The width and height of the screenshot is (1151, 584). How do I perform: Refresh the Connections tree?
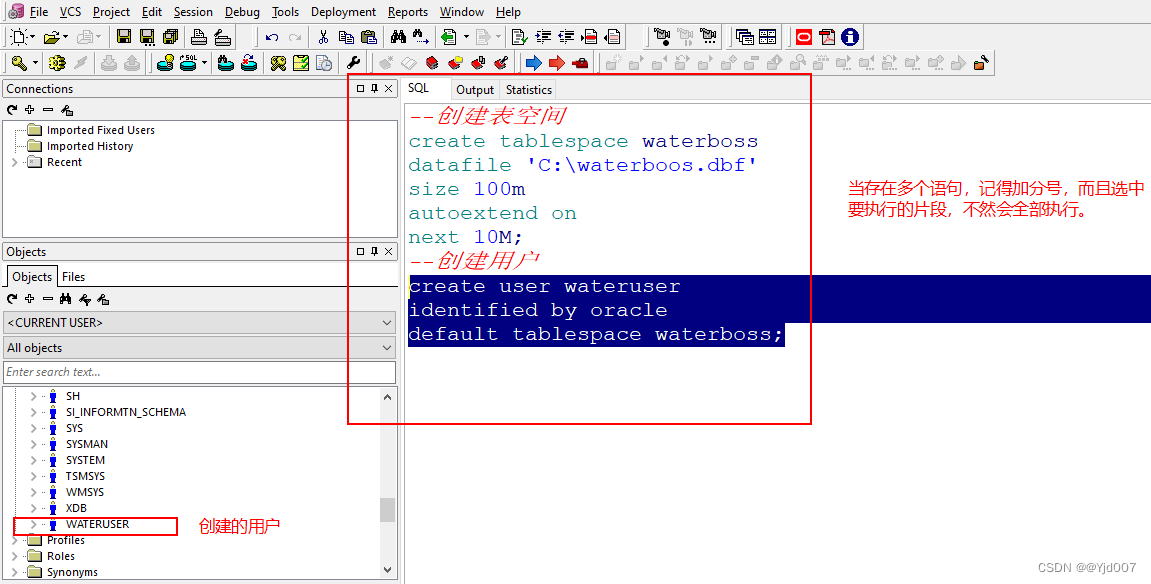pos(11,110)
